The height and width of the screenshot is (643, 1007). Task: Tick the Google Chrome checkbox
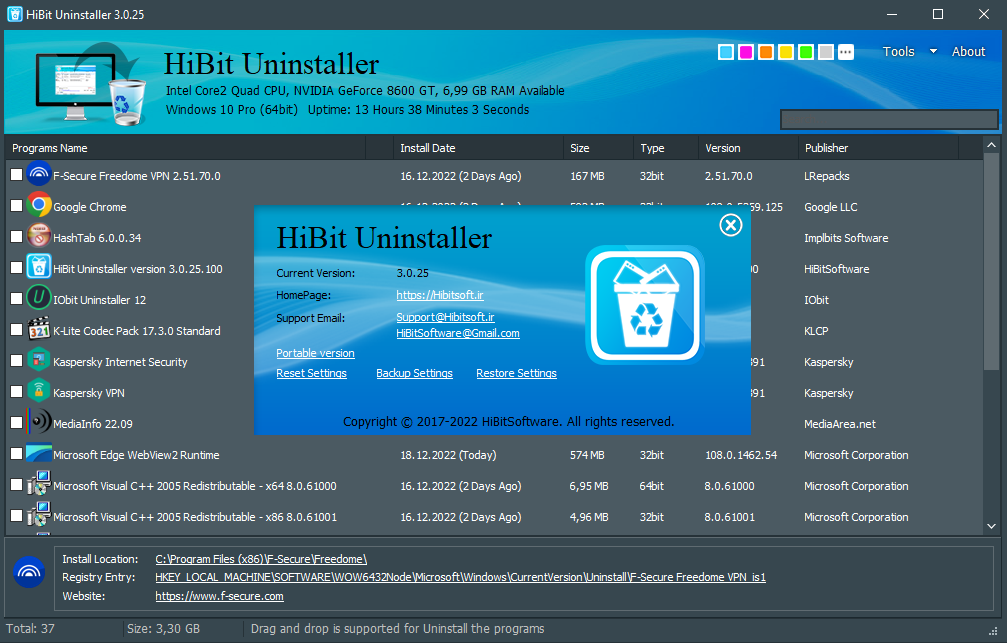pyautogui.click(x=16, y=206)
